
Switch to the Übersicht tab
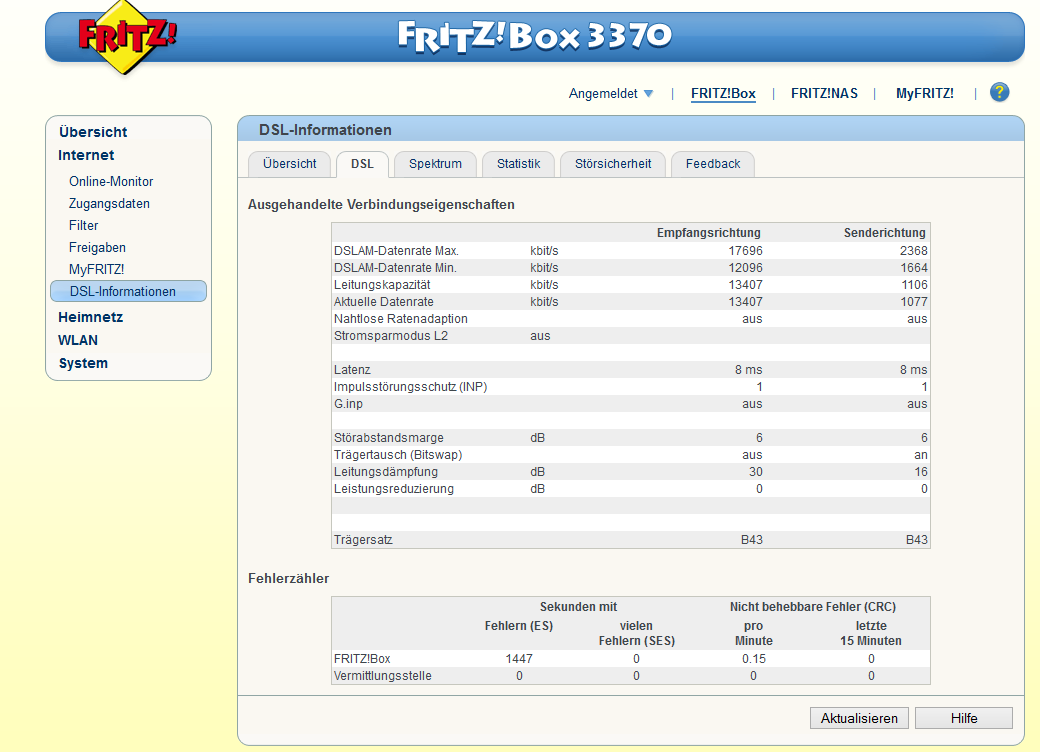pyautogui.click(x=289, y=164)
